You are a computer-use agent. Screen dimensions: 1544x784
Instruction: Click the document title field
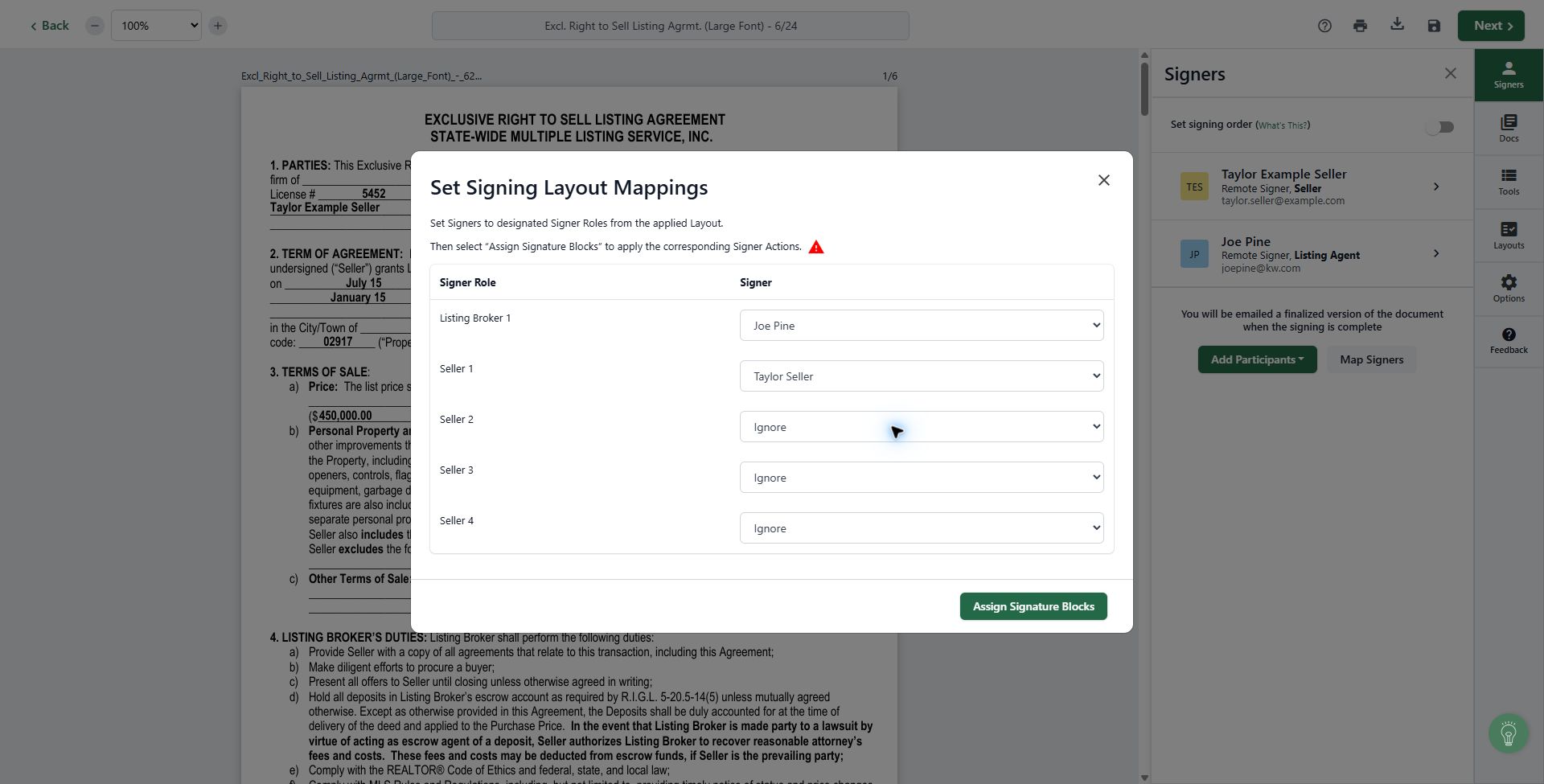[671, 26]
